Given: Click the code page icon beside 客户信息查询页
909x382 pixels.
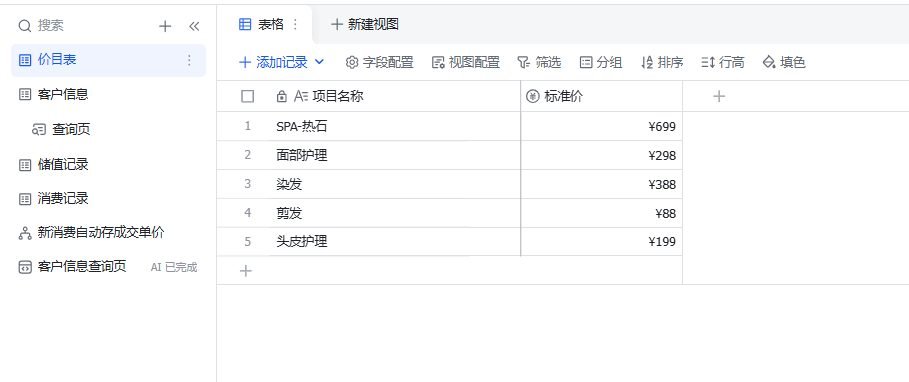Looking at the screenshot, I should pyautogui.click(x=25, y=267).
